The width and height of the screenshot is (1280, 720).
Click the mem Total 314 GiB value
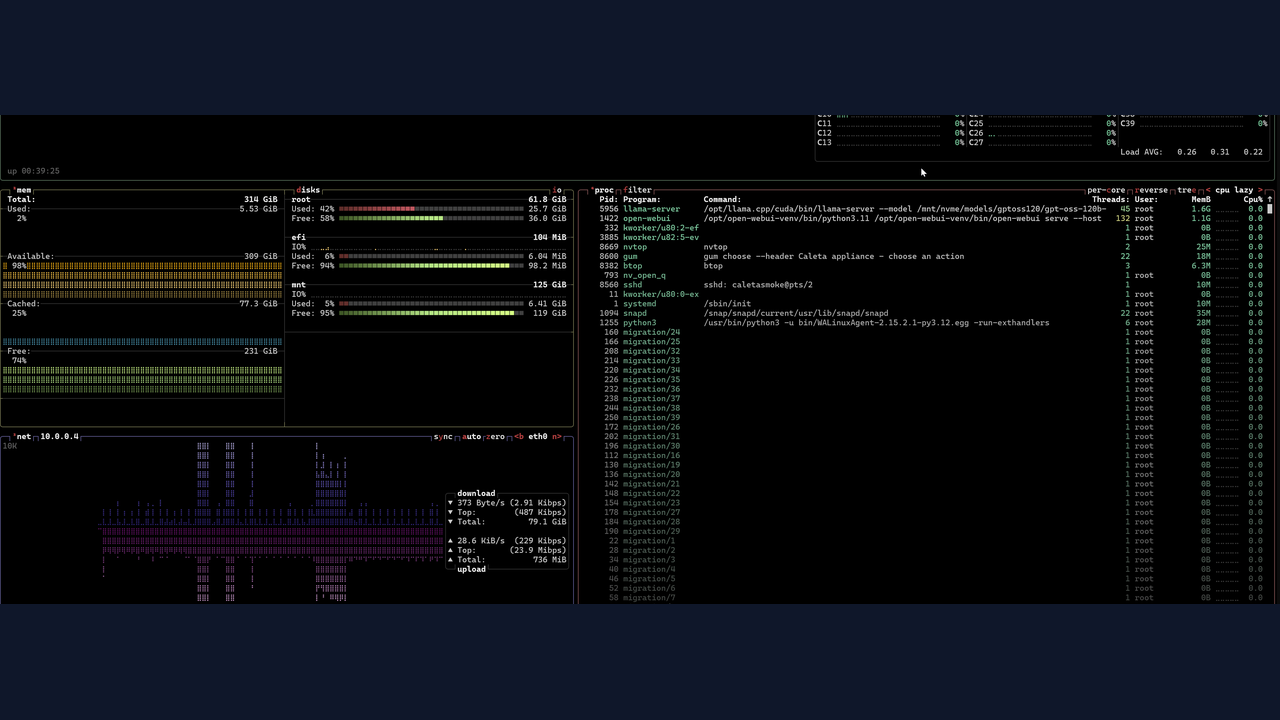click(x=261, y=199)
